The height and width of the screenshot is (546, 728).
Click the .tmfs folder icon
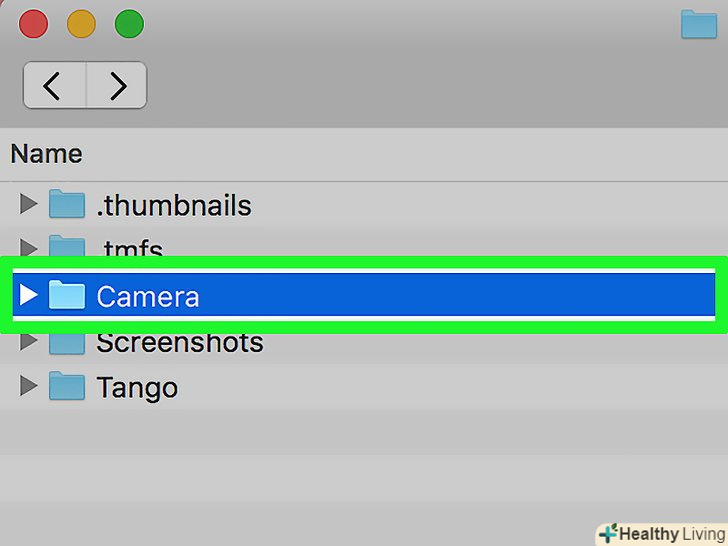pyautogui.click(x=67, y=246)
